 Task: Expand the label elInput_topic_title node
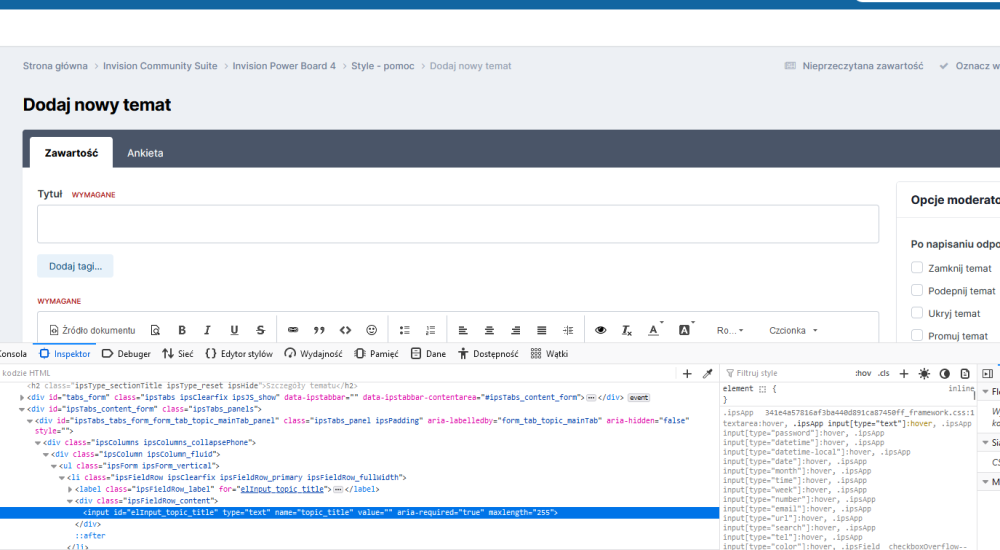(x=70, y=489)
